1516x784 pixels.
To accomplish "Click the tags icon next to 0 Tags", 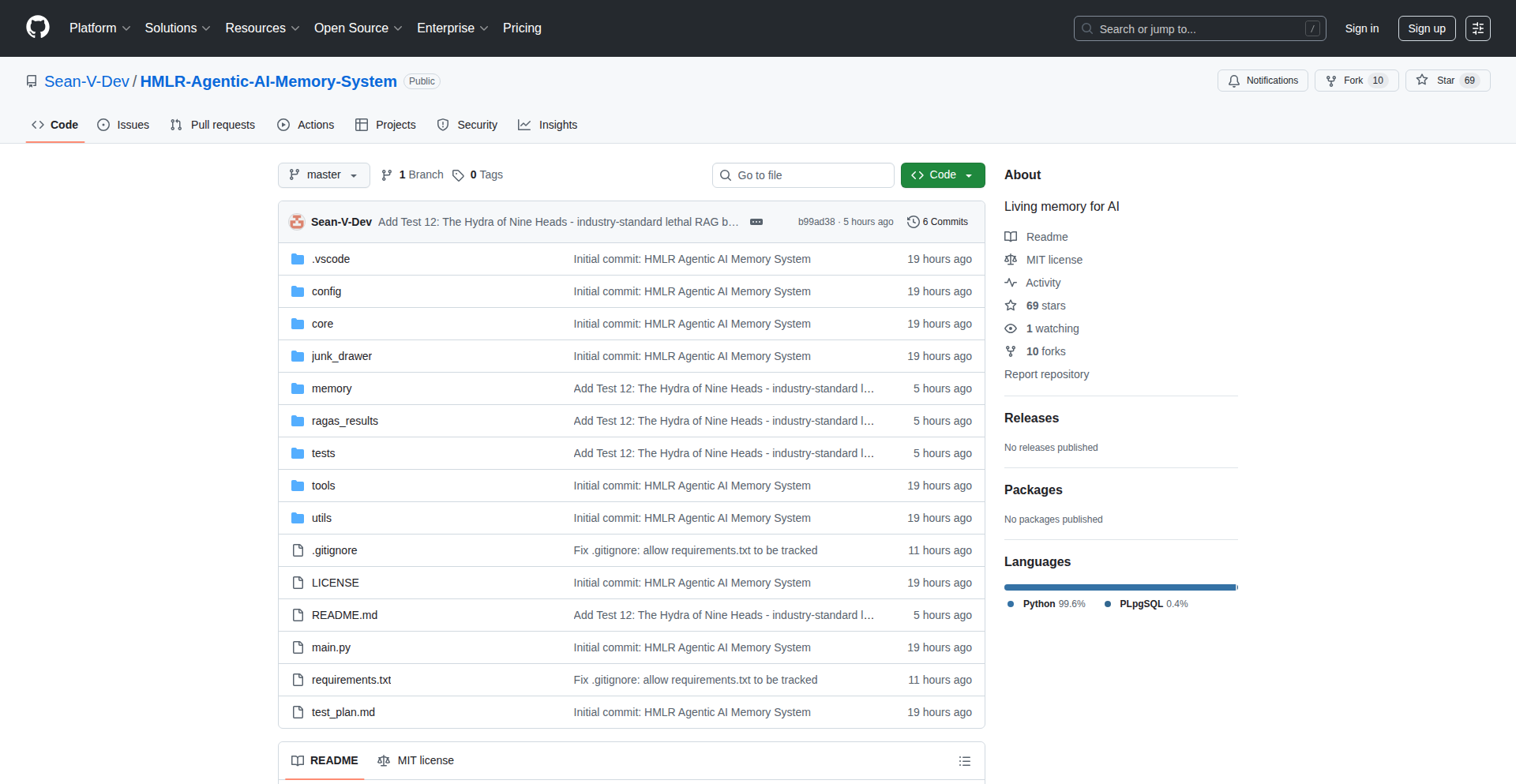I will pos(458,175).
